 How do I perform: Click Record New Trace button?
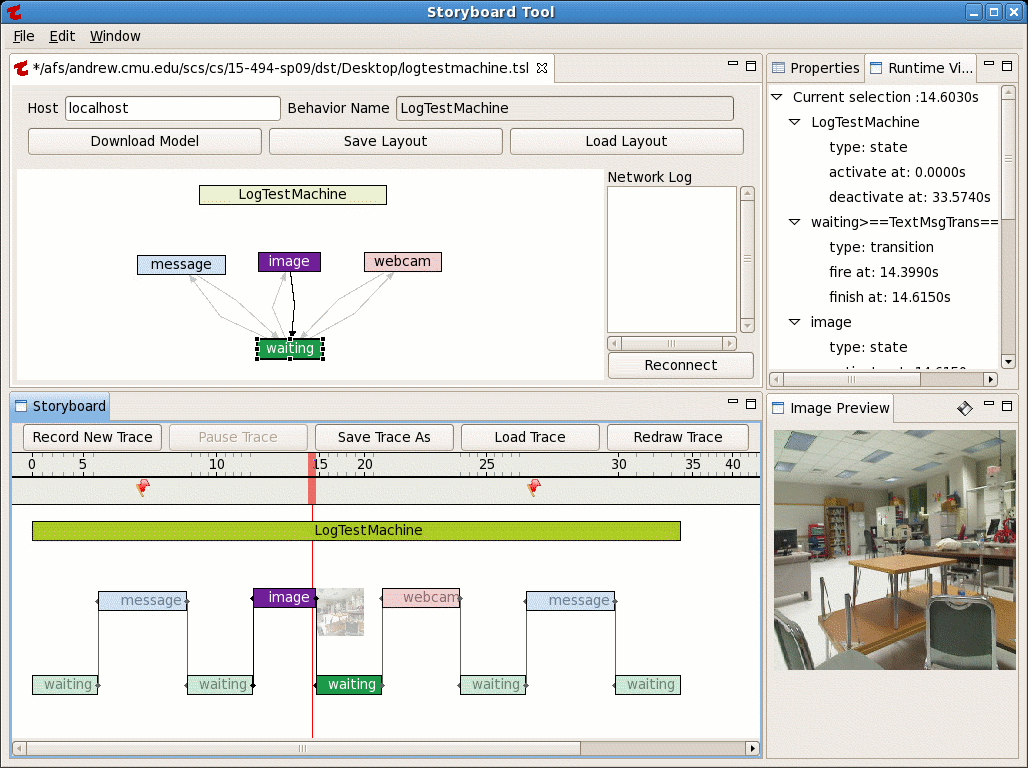point(92,437)
